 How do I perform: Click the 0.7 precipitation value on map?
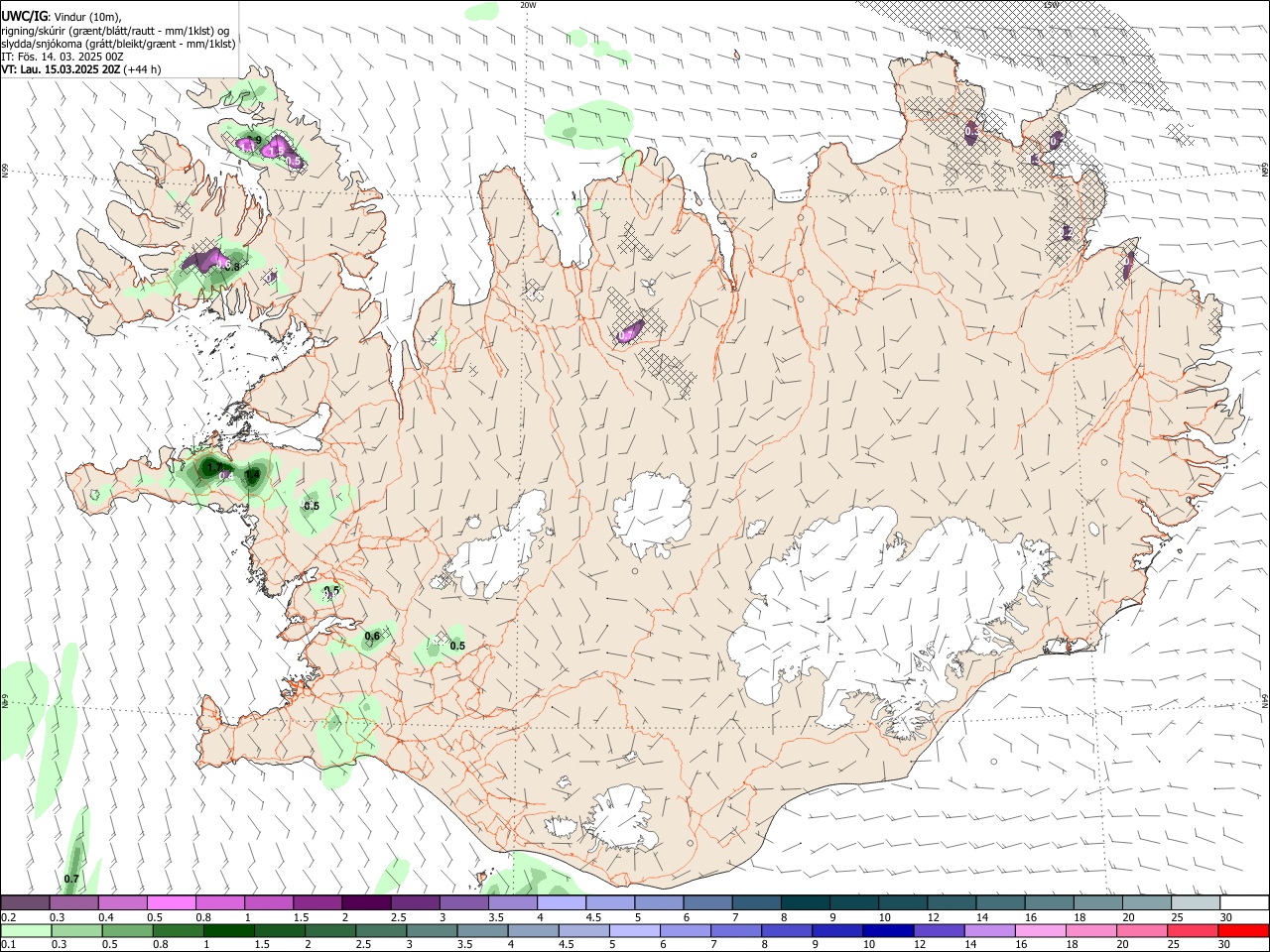[x=71, y=880]
